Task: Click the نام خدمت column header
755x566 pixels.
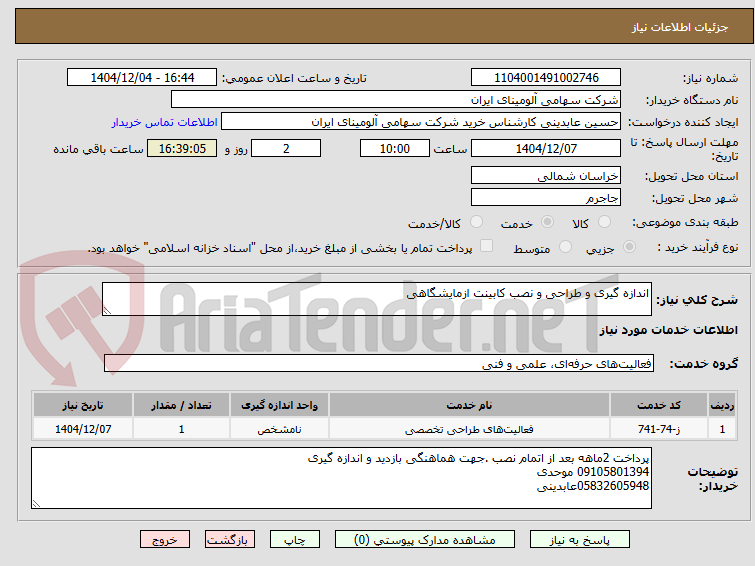Action: (x=469, y=405)
